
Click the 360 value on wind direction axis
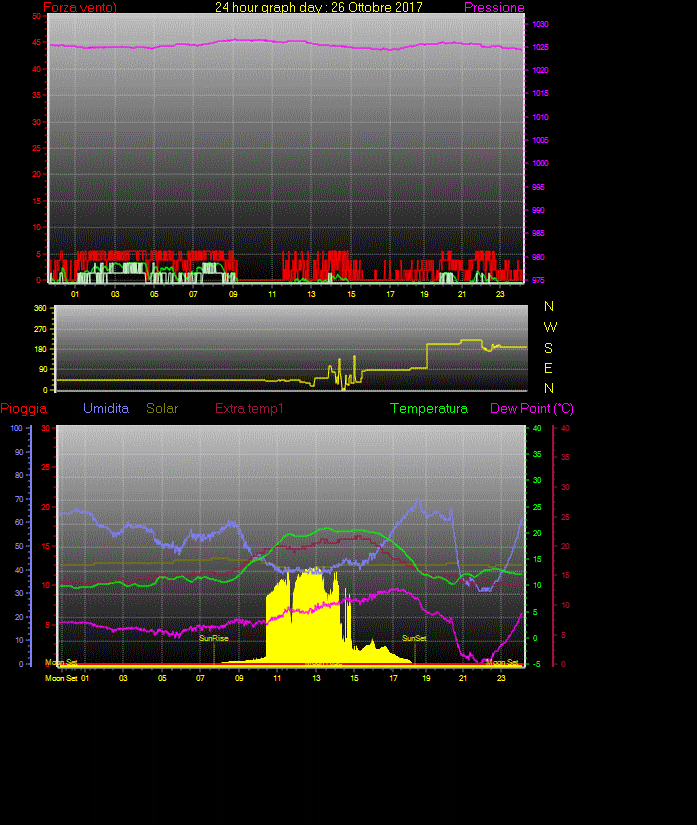41,308
